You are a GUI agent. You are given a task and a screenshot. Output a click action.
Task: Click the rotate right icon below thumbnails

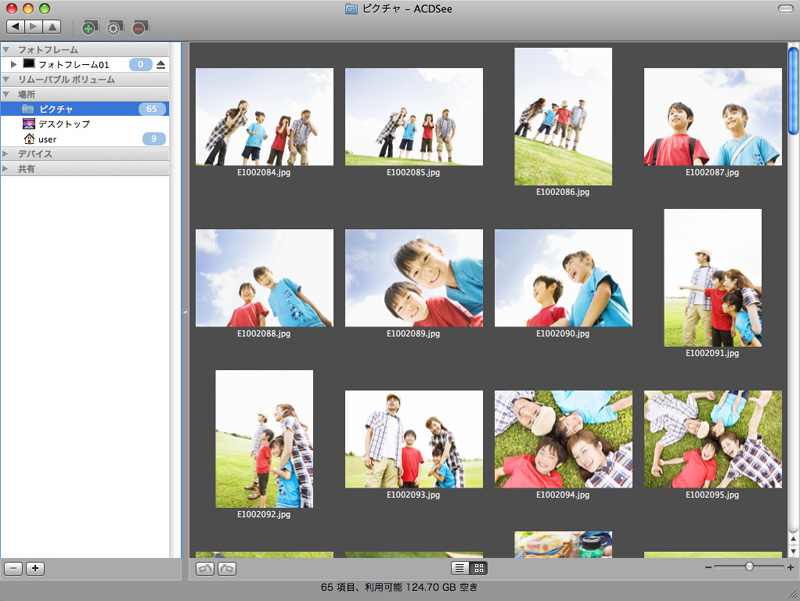click(x=227, y=568)
